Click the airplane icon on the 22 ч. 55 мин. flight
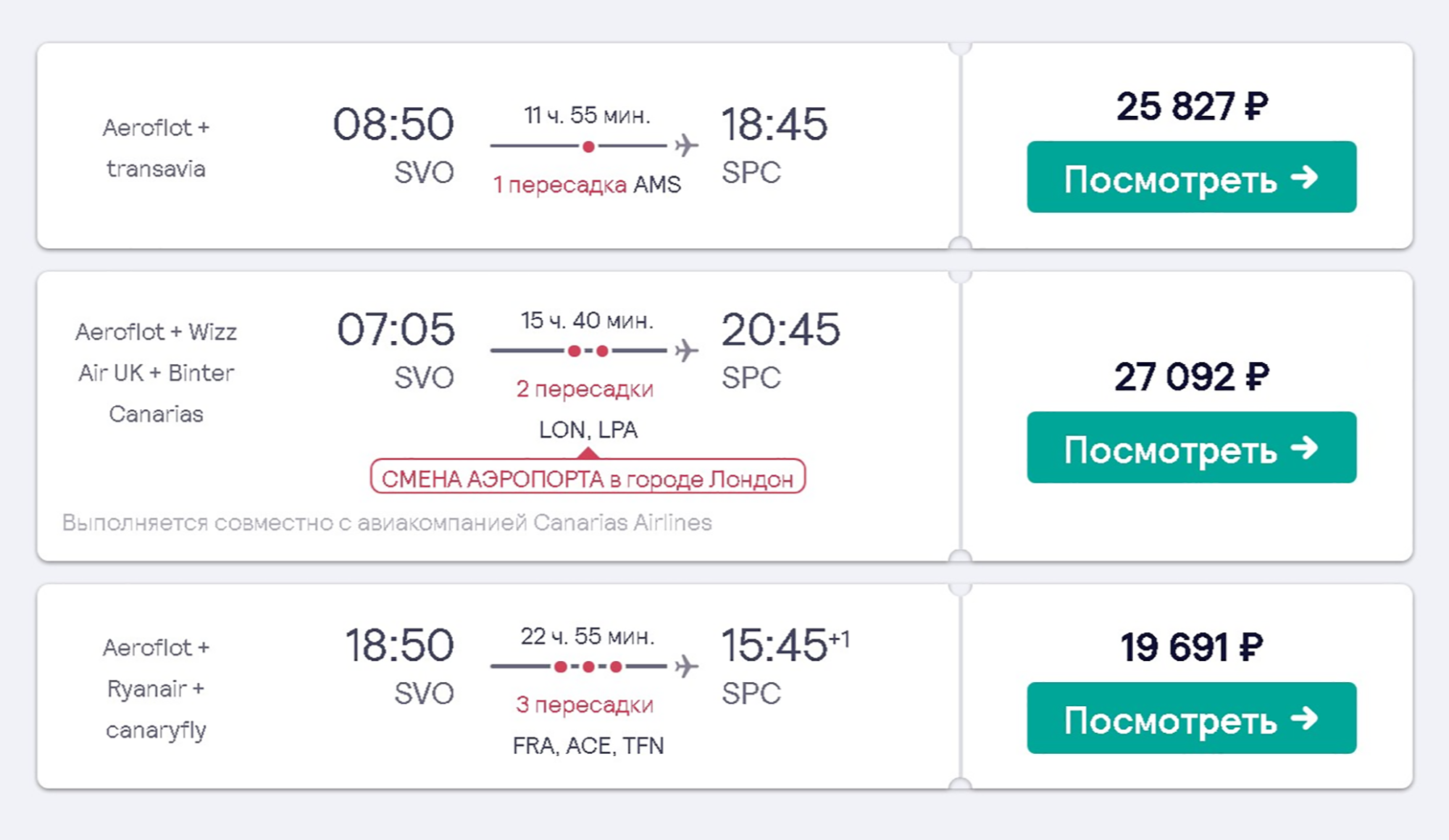Viewport: 1449px width, 840px height. pos(686,666)
